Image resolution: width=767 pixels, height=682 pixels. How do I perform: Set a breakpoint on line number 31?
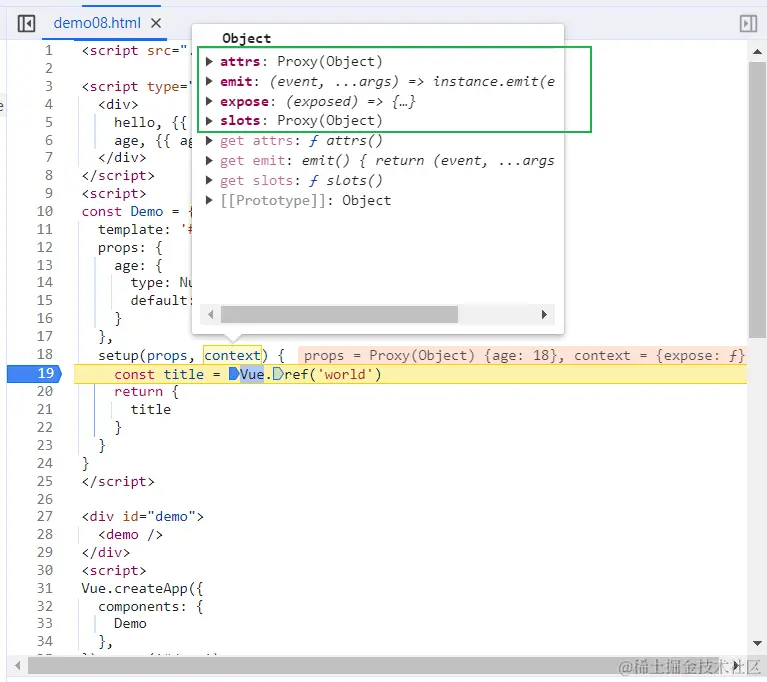(x=45, y=589)
